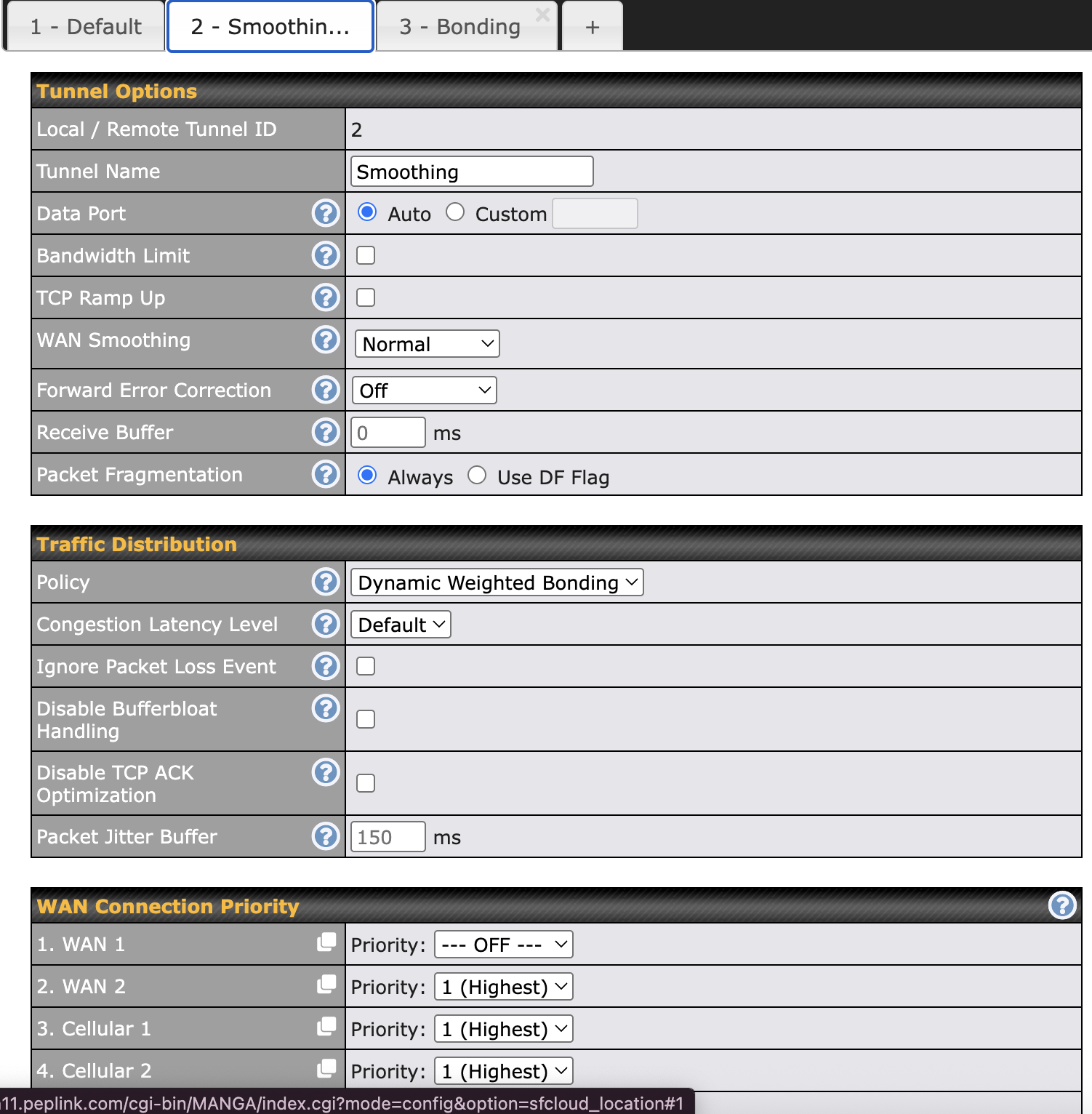
Task: Choose Use DF Flag for packet fragmentation
Action: click(x=477, y=476)
